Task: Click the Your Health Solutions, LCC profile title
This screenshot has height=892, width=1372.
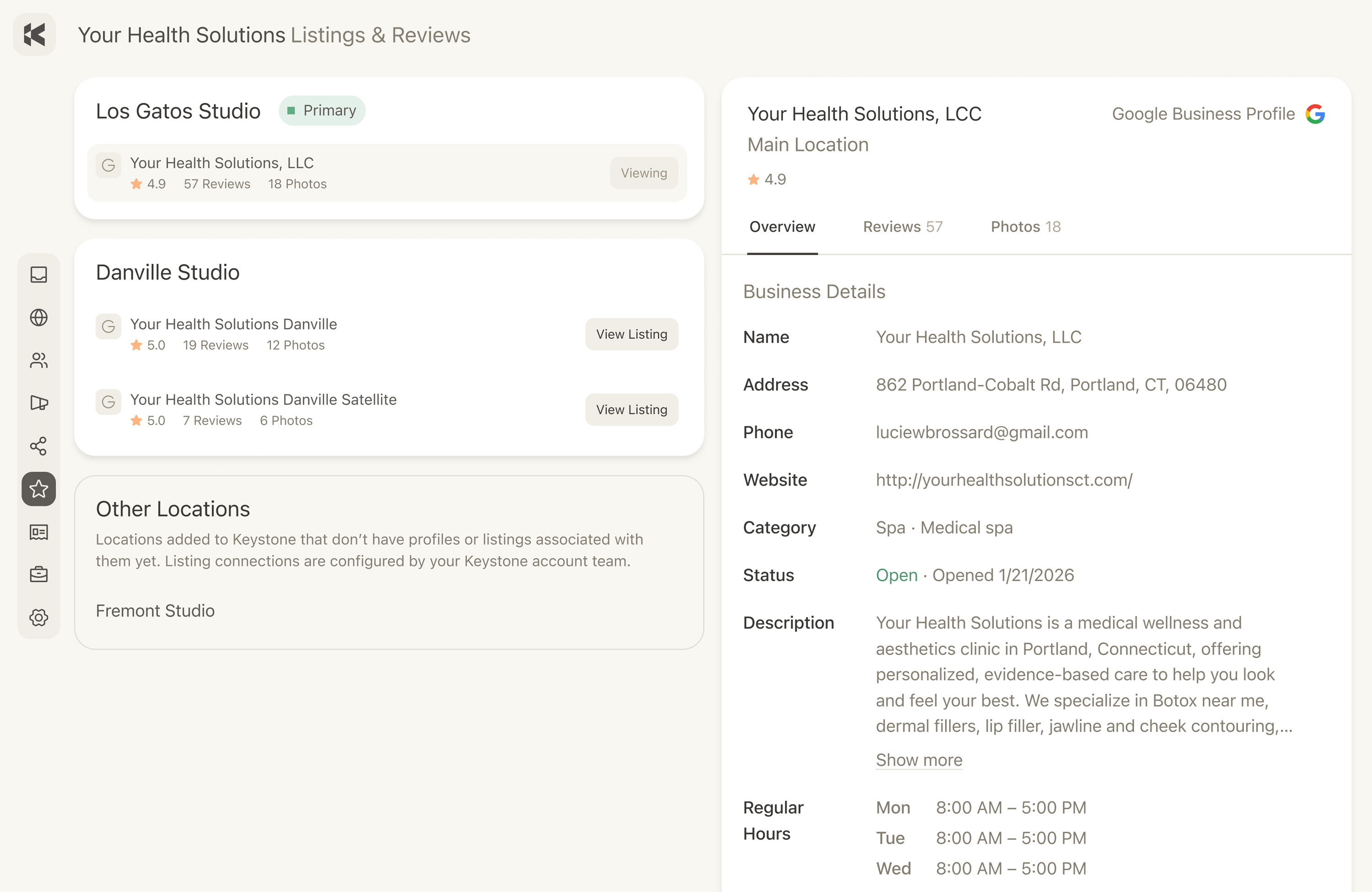Action: (864, 113)
